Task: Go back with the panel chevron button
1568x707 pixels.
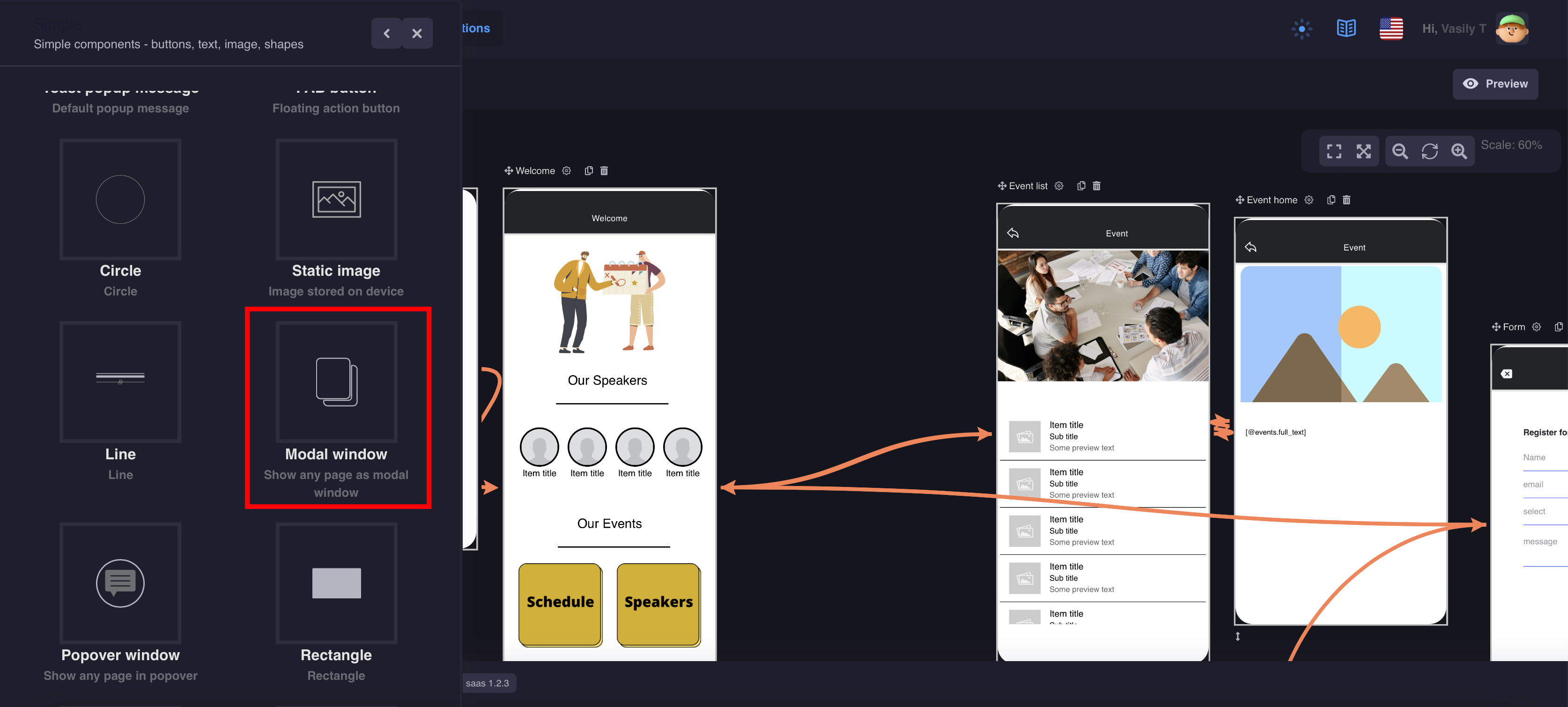Action: pos(386,33)
